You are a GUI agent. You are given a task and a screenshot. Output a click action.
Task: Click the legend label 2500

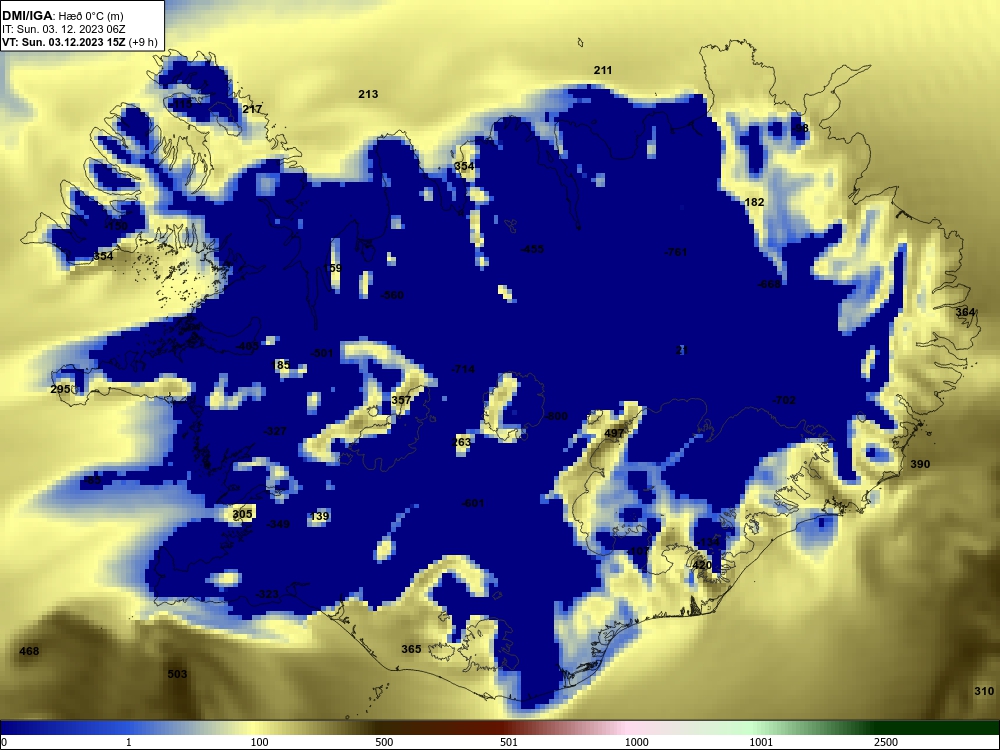(886, 742)
